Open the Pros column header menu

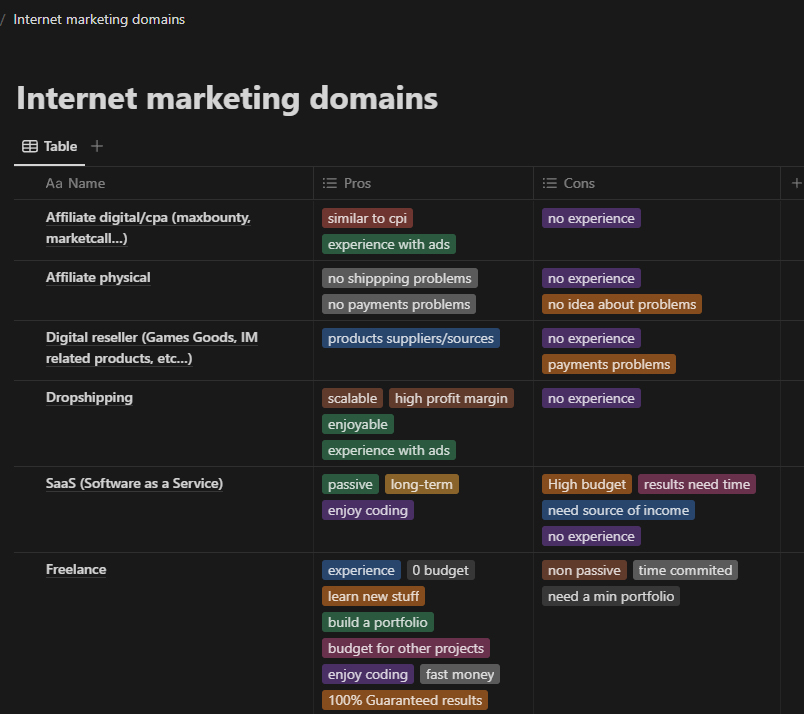pyautogui.click(x=357, y=183)
